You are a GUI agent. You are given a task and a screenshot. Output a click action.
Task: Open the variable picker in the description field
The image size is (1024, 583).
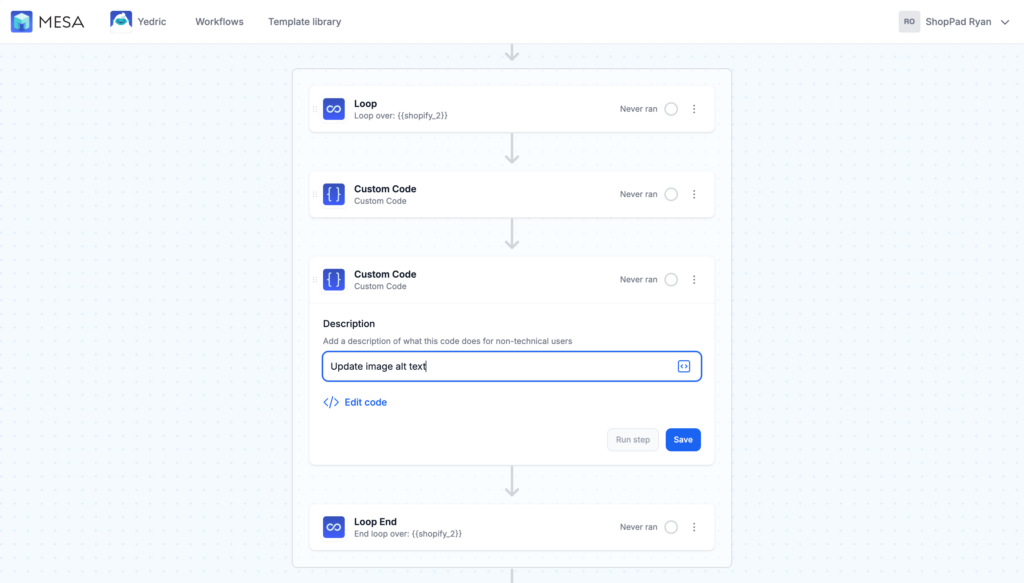click(684, 366)
